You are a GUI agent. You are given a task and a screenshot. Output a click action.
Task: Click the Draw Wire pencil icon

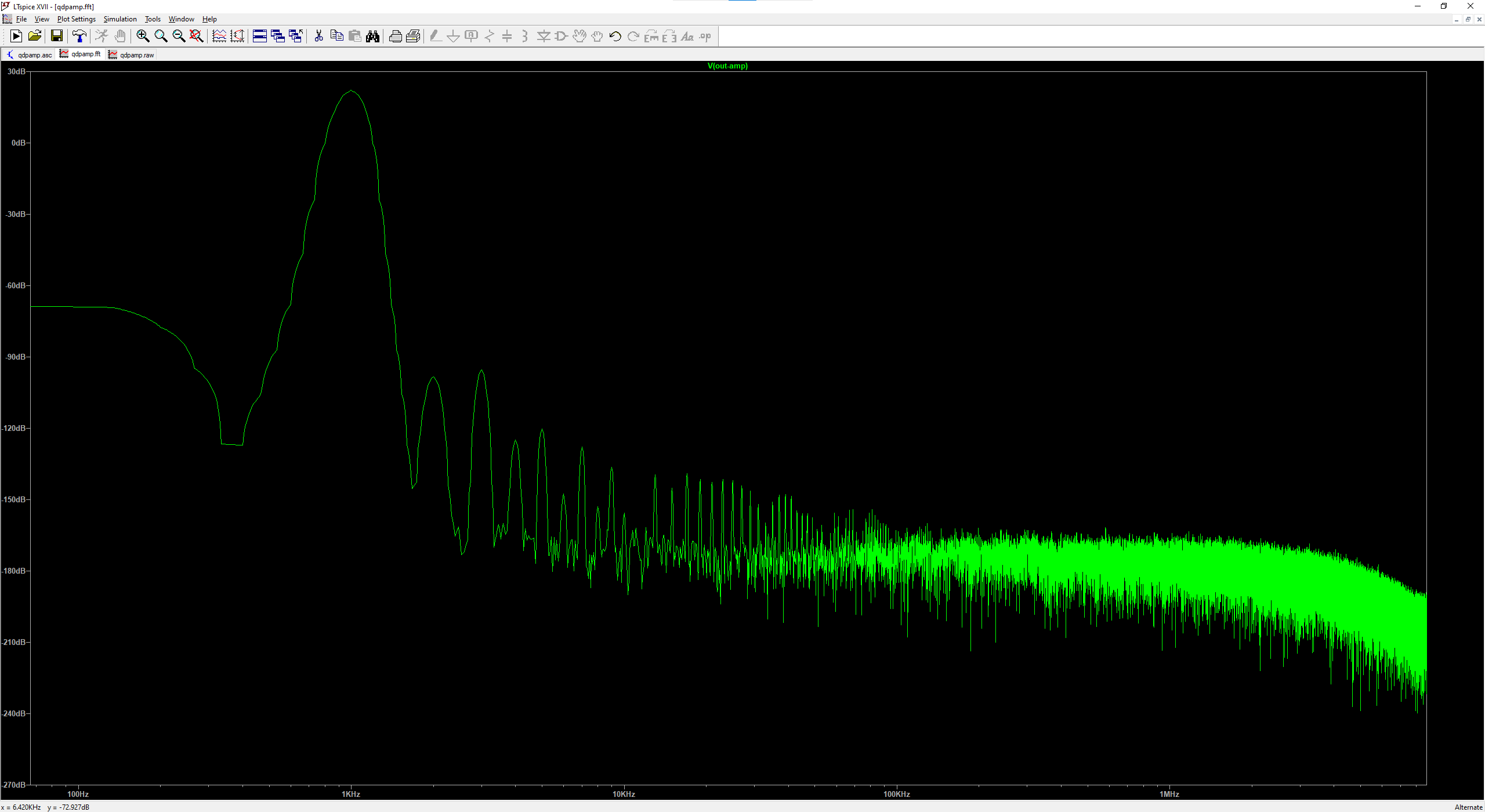(436, 37)
